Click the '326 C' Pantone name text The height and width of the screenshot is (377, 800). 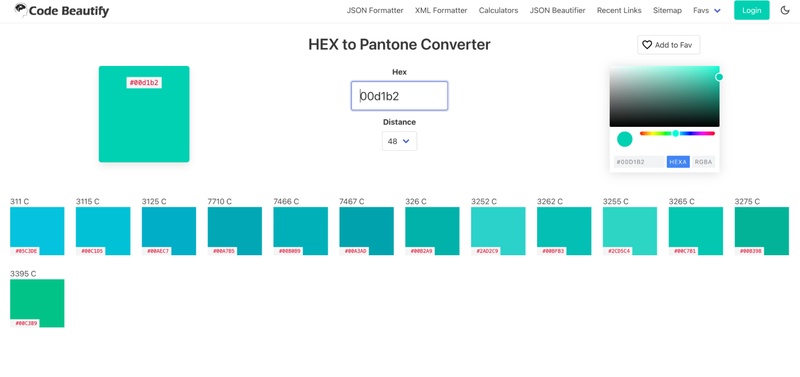(x=415, y=202)
